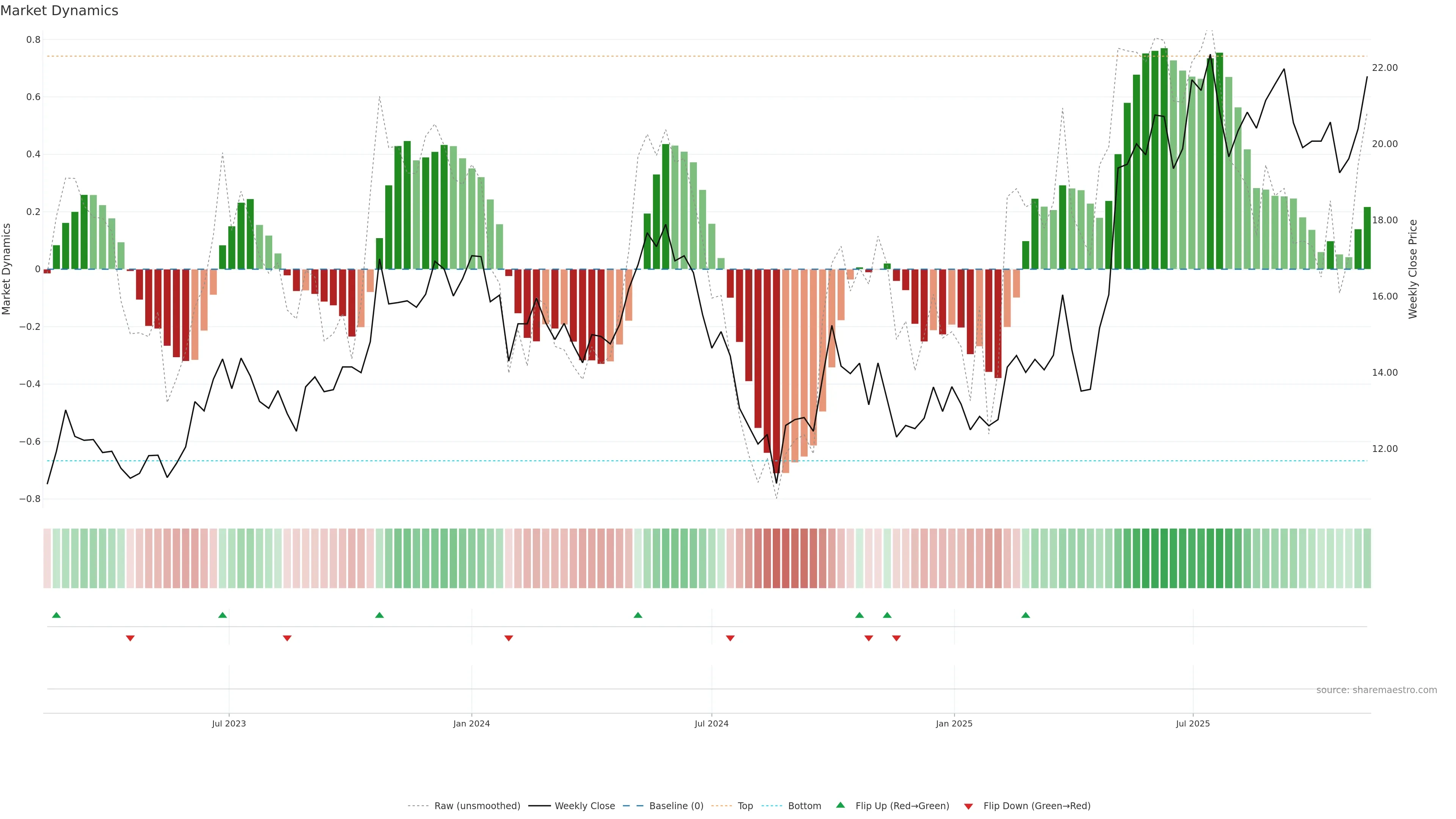
Task: Toggle Weekly Close legend entry
Action: [584, 806]
